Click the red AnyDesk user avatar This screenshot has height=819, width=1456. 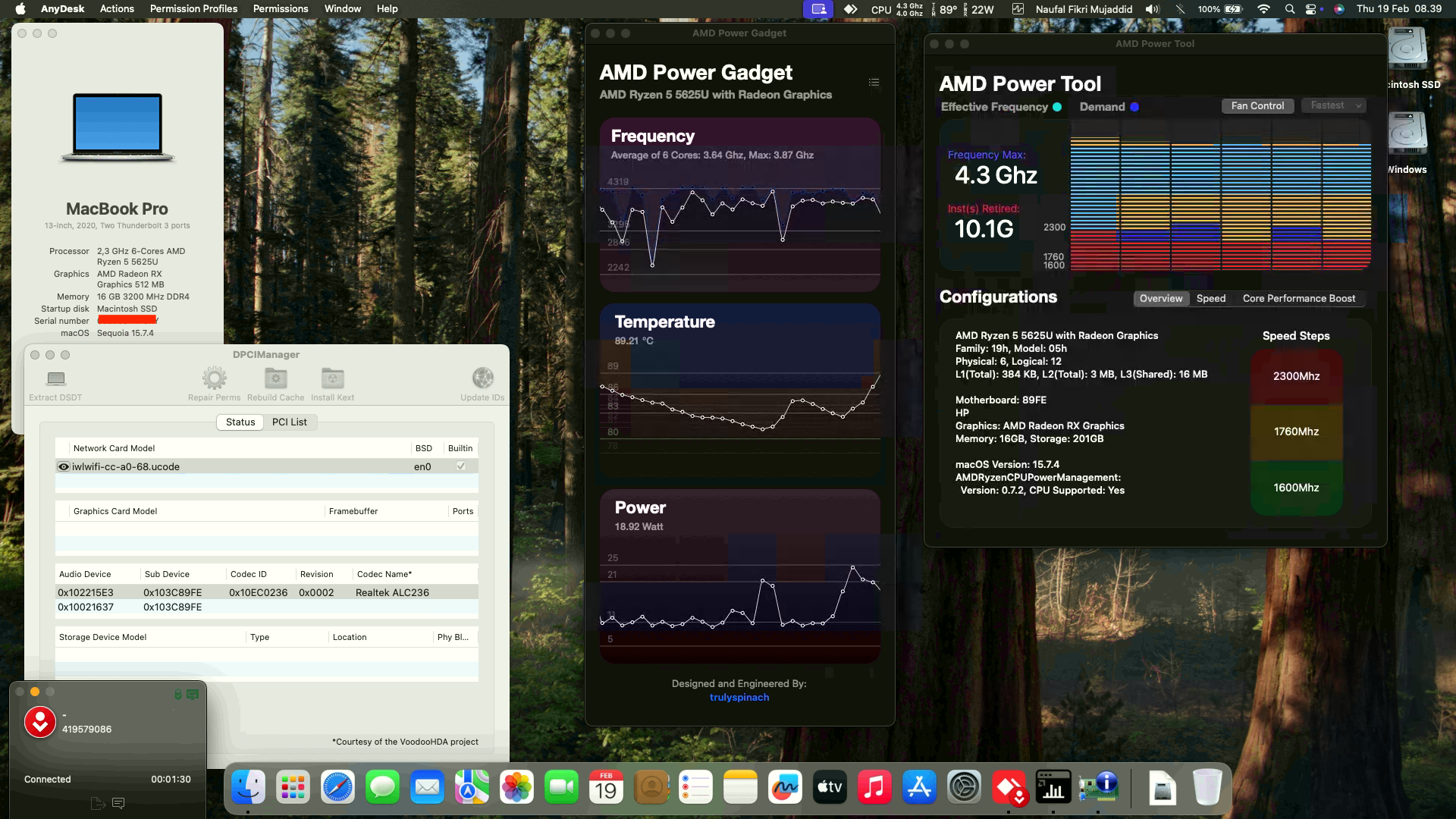coord(40,722)
